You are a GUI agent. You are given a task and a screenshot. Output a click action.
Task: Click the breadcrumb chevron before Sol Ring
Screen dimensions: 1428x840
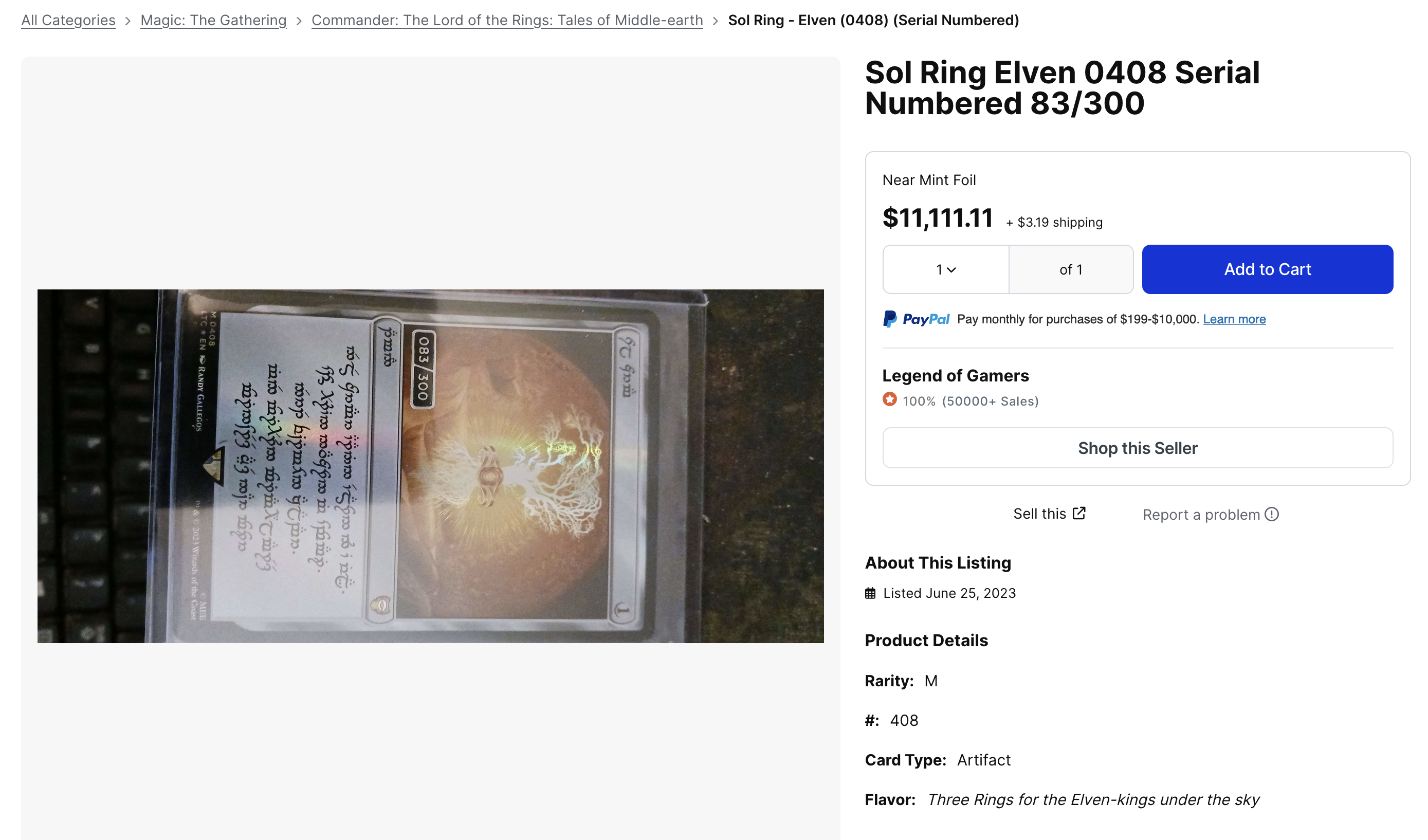(x=716, y=21)
